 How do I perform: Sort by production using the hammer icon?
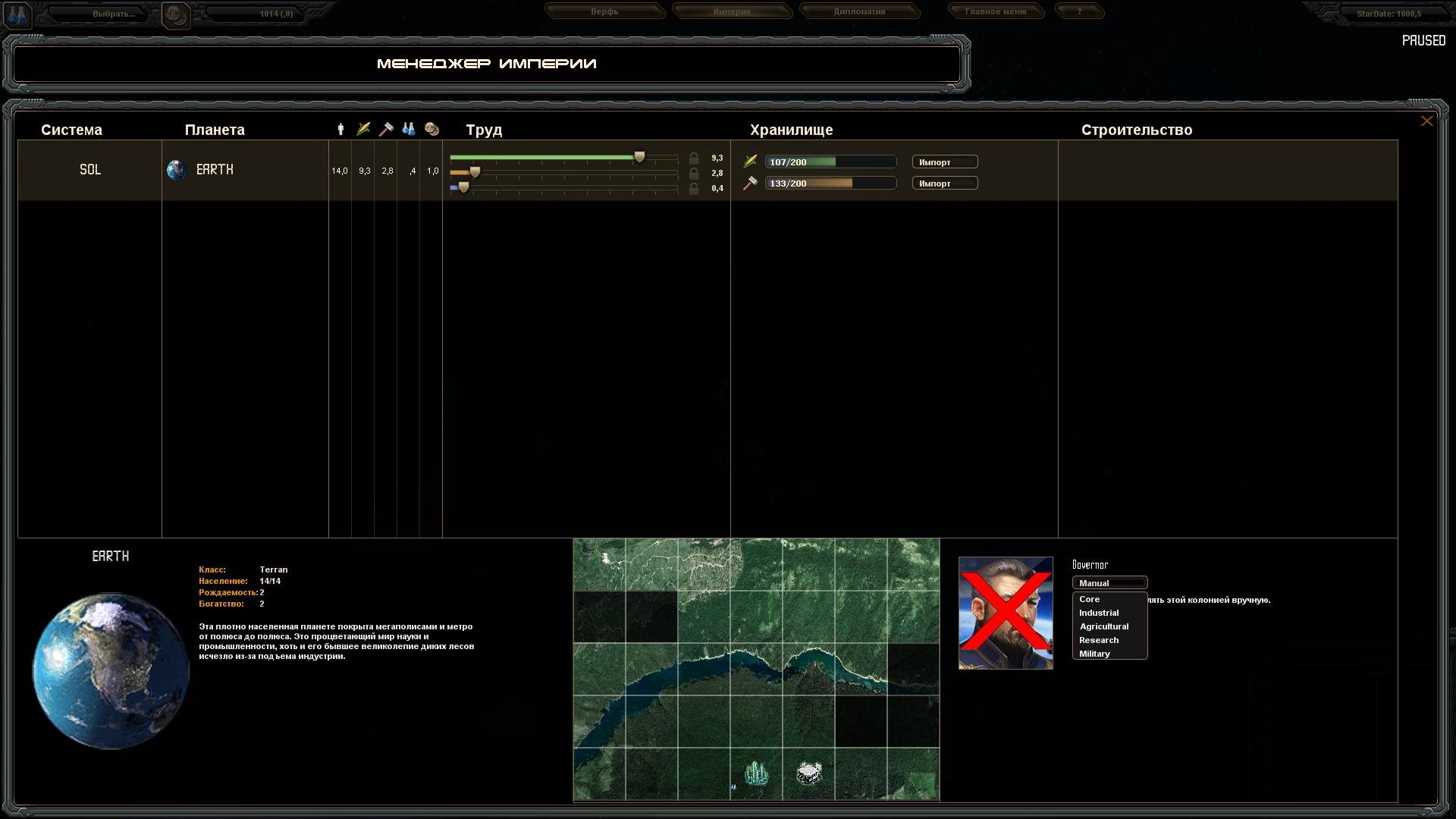(387, 130)
